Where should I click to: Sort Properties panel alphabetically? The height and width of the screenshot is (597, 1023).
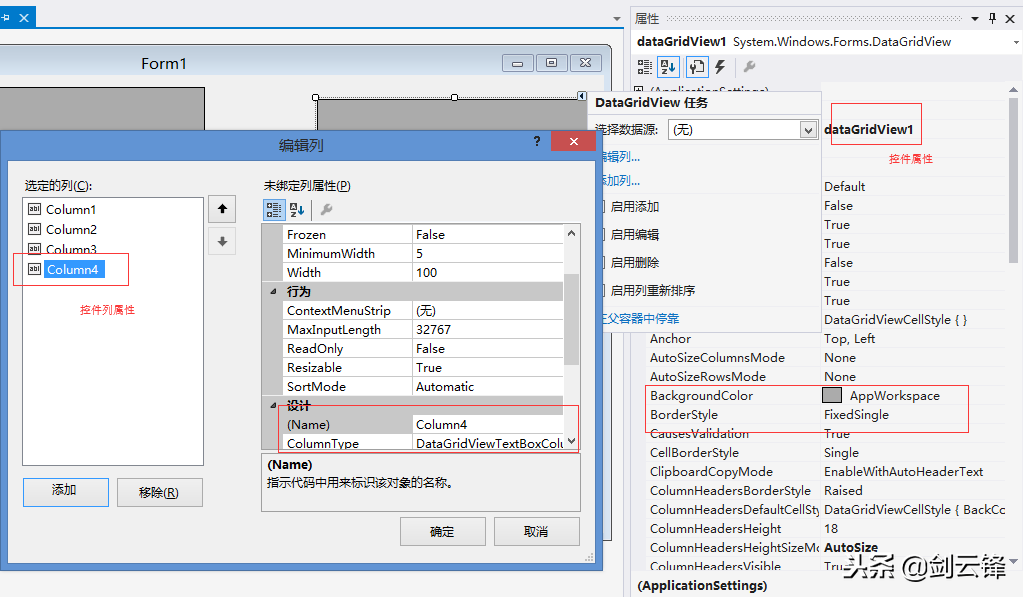click(668, 67)
